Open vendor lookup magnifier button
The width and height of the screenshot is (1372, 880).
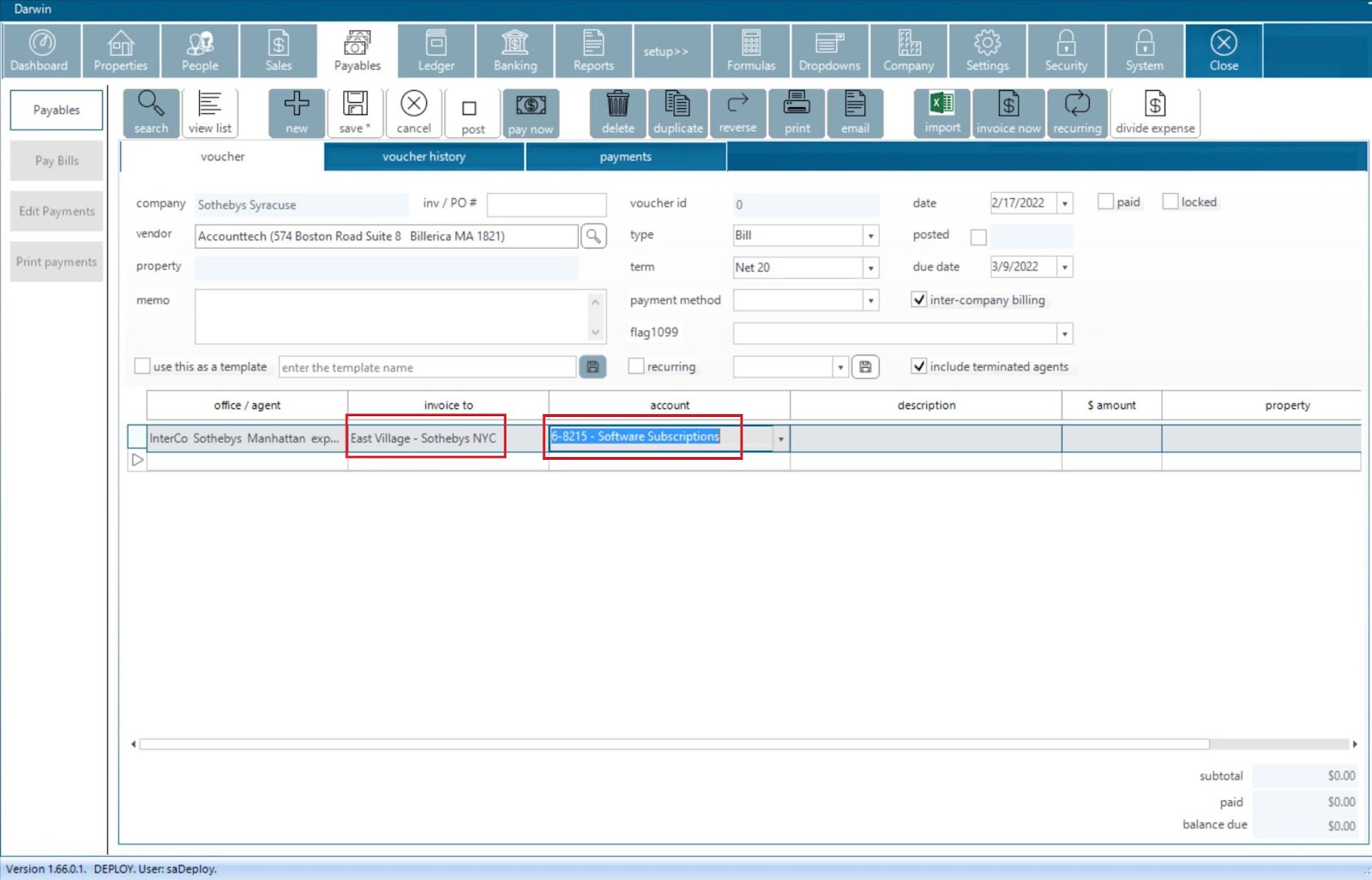(x=593, y=236)
